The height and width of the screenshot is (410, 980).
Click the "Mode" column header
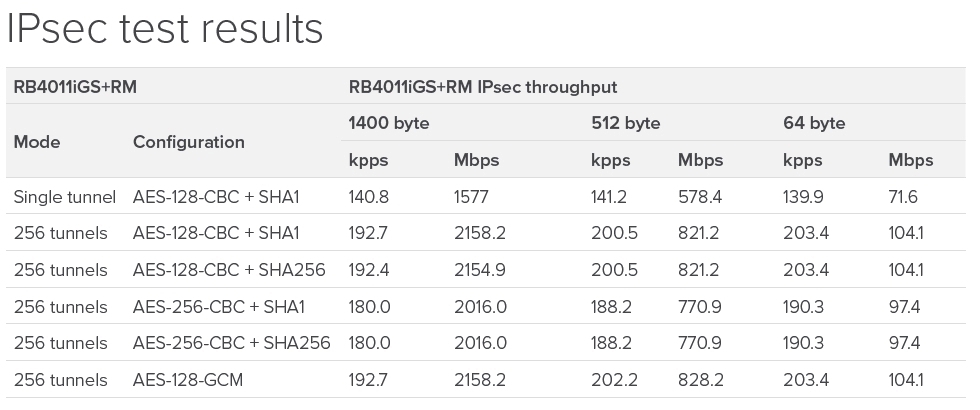37,142
